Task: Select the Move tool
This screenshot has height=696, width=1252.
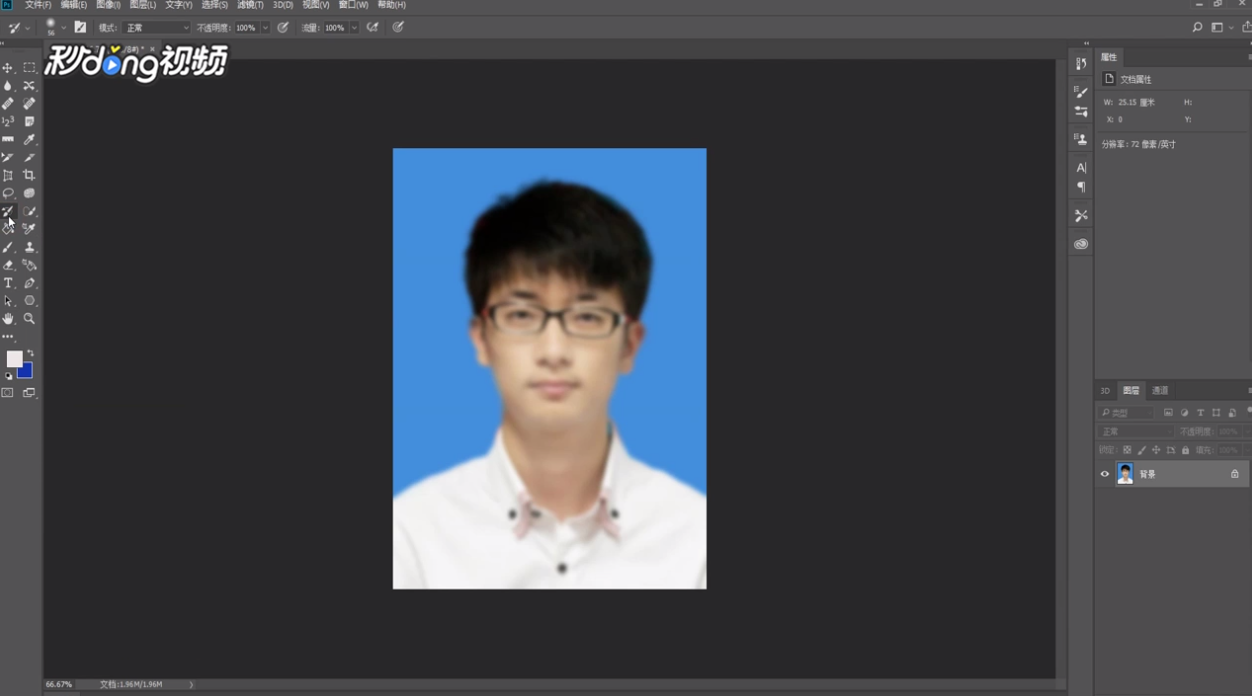Action: 8,67
